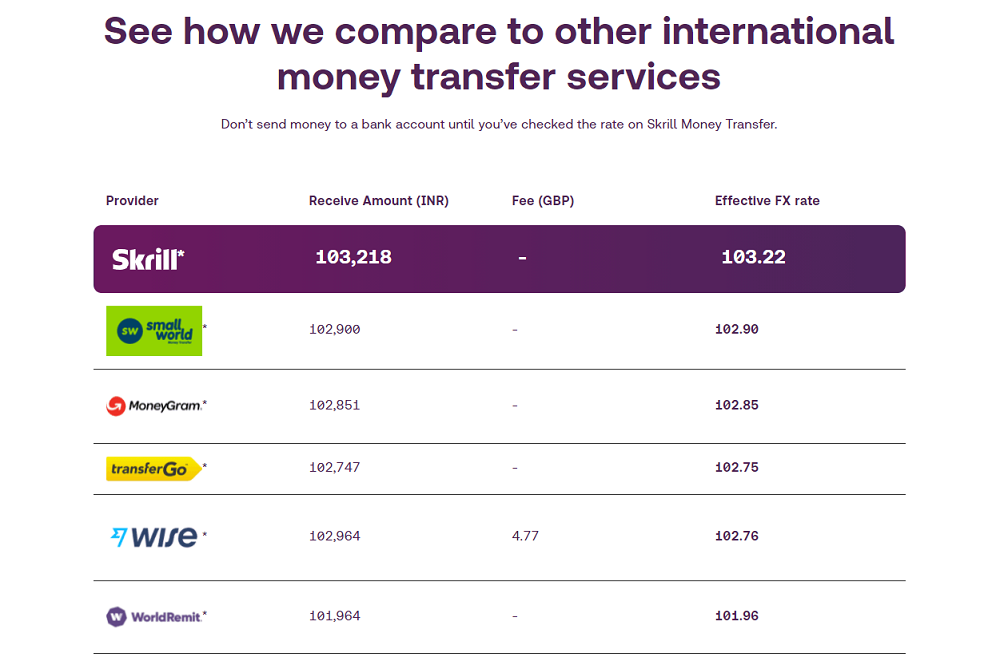Click the subtitle mentioning Skrill Money Transfer

tap(499, 124)
